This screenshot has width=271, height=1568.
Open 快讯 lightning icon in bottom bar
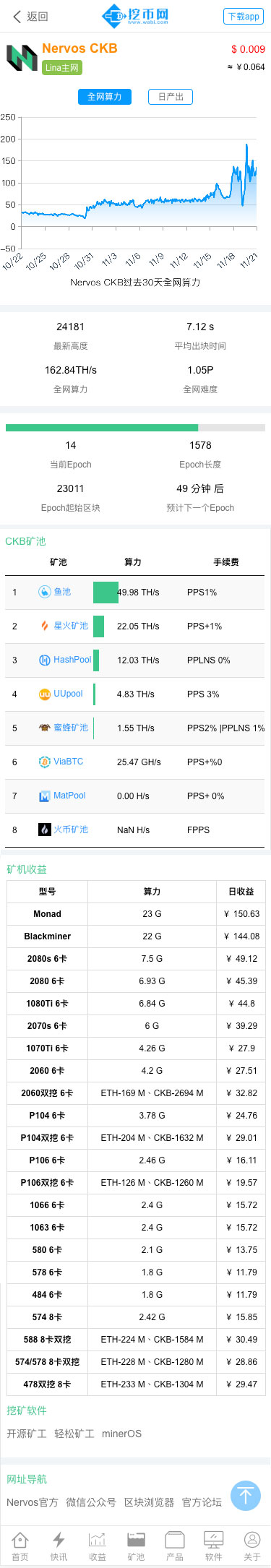59,1545
